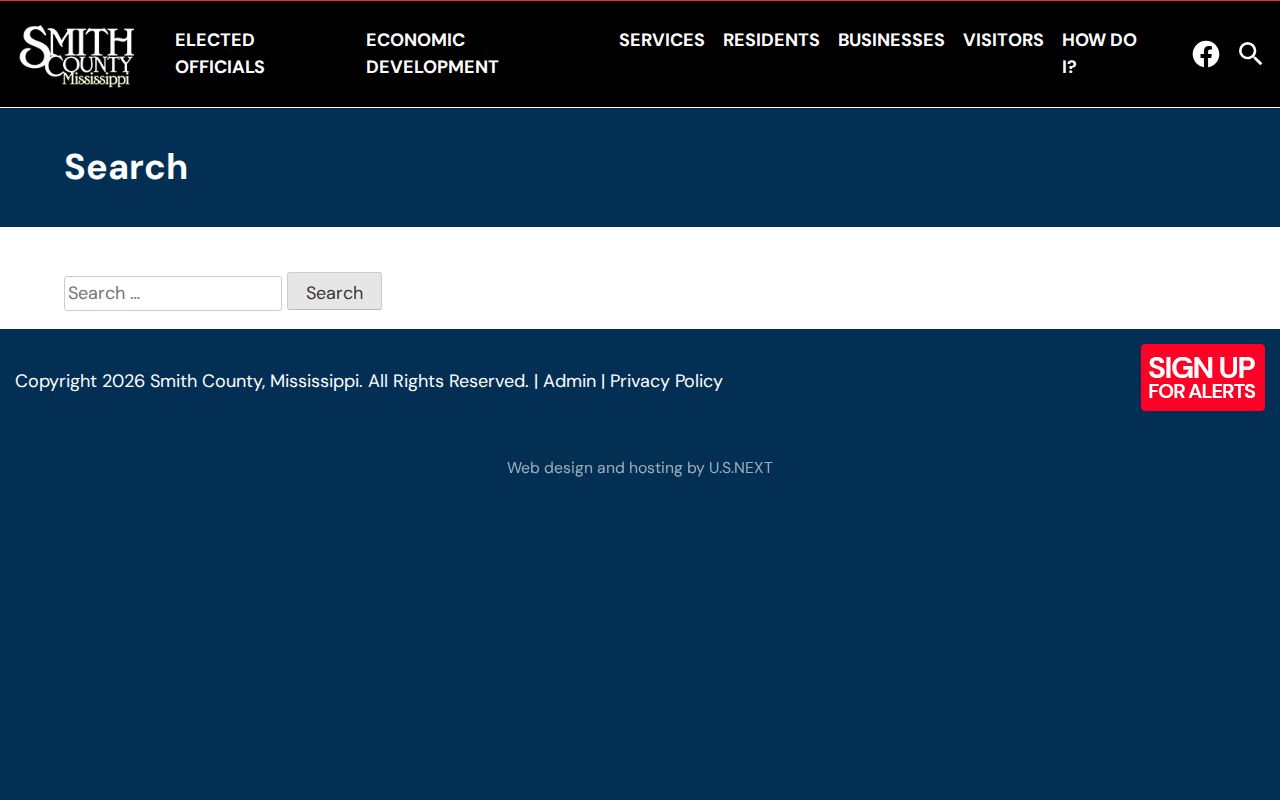Open the Residents menu
Image resolution: width=1280 pixels, height=800 pixels.
[771, 40]
